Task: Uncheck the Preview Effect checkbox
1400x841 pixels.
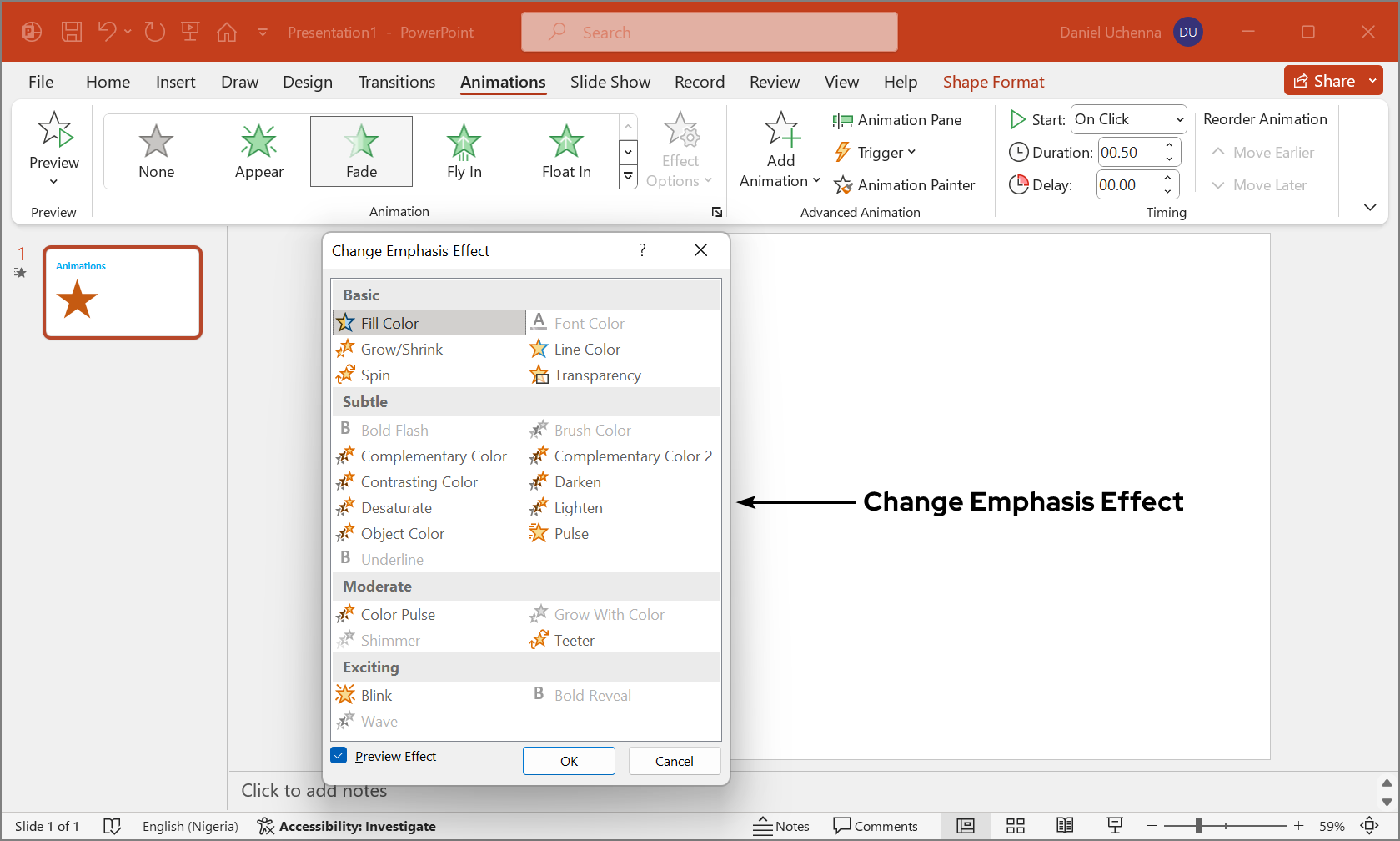Action: 339,756
